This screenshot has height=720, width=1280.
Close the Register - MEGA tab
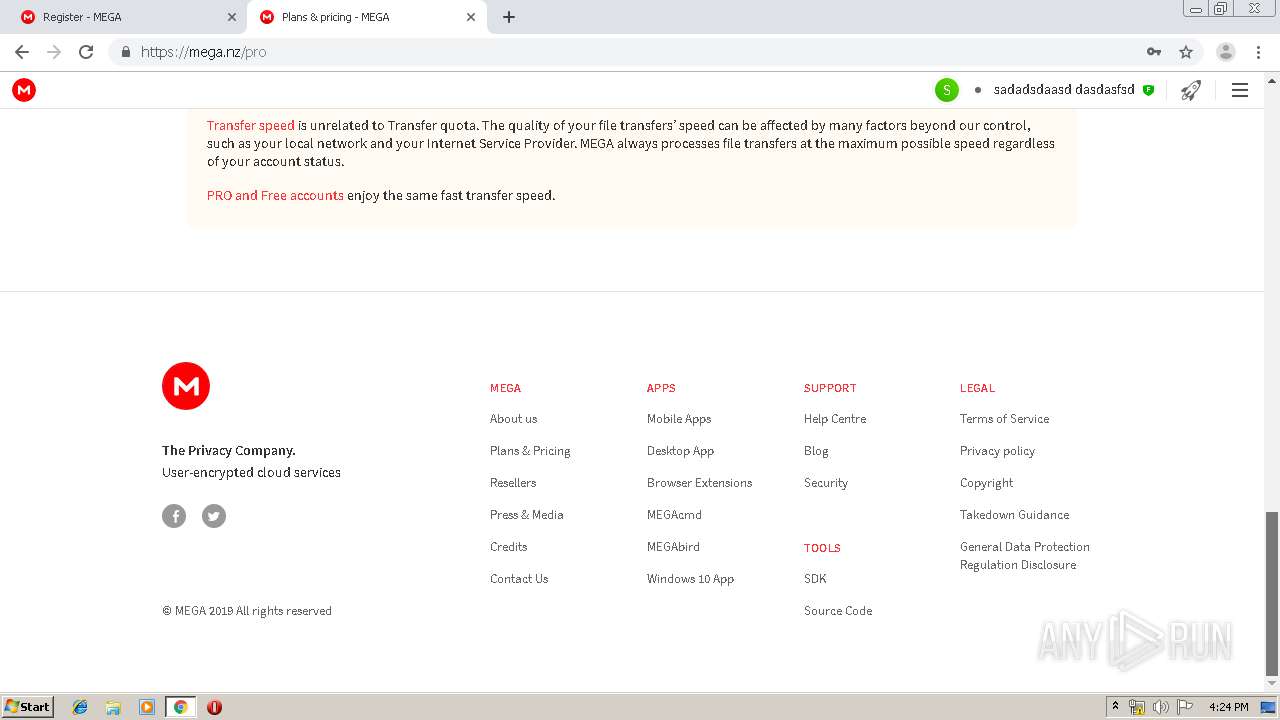point(232,17)
